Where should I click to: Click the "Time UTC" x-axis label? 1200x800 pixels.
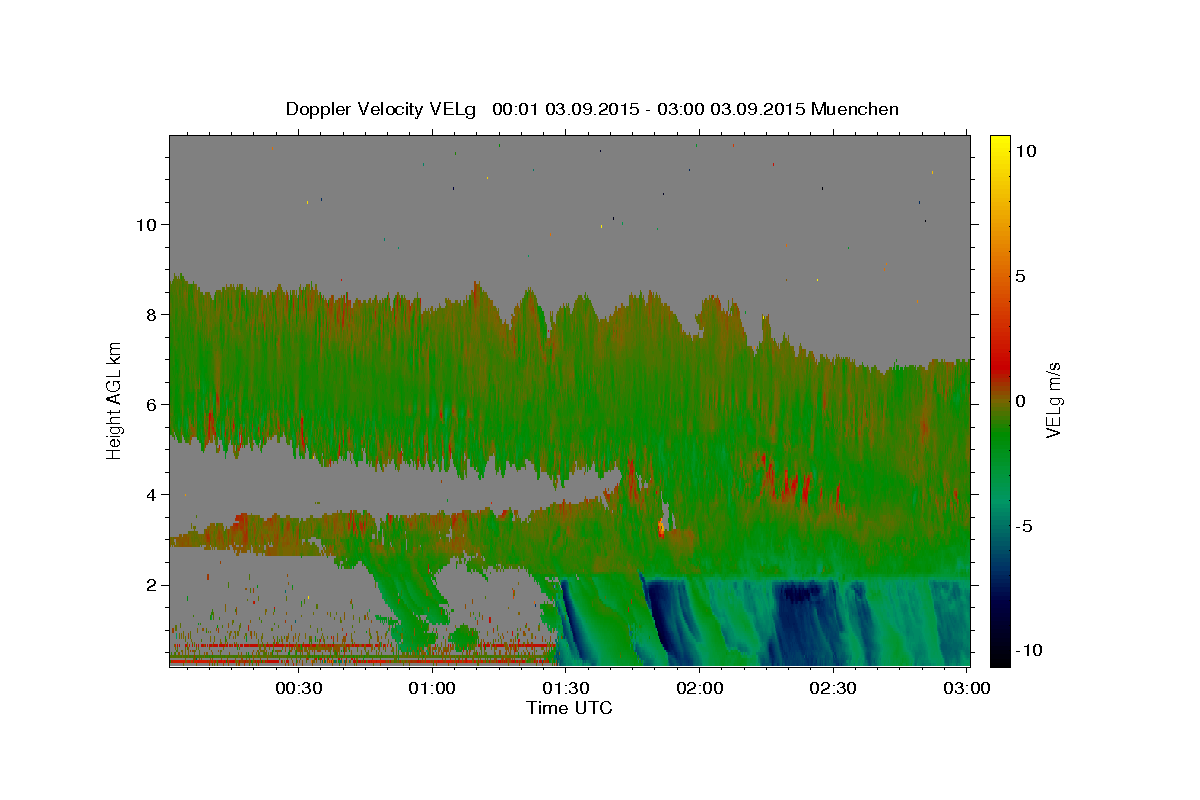(x=569, y=708)
